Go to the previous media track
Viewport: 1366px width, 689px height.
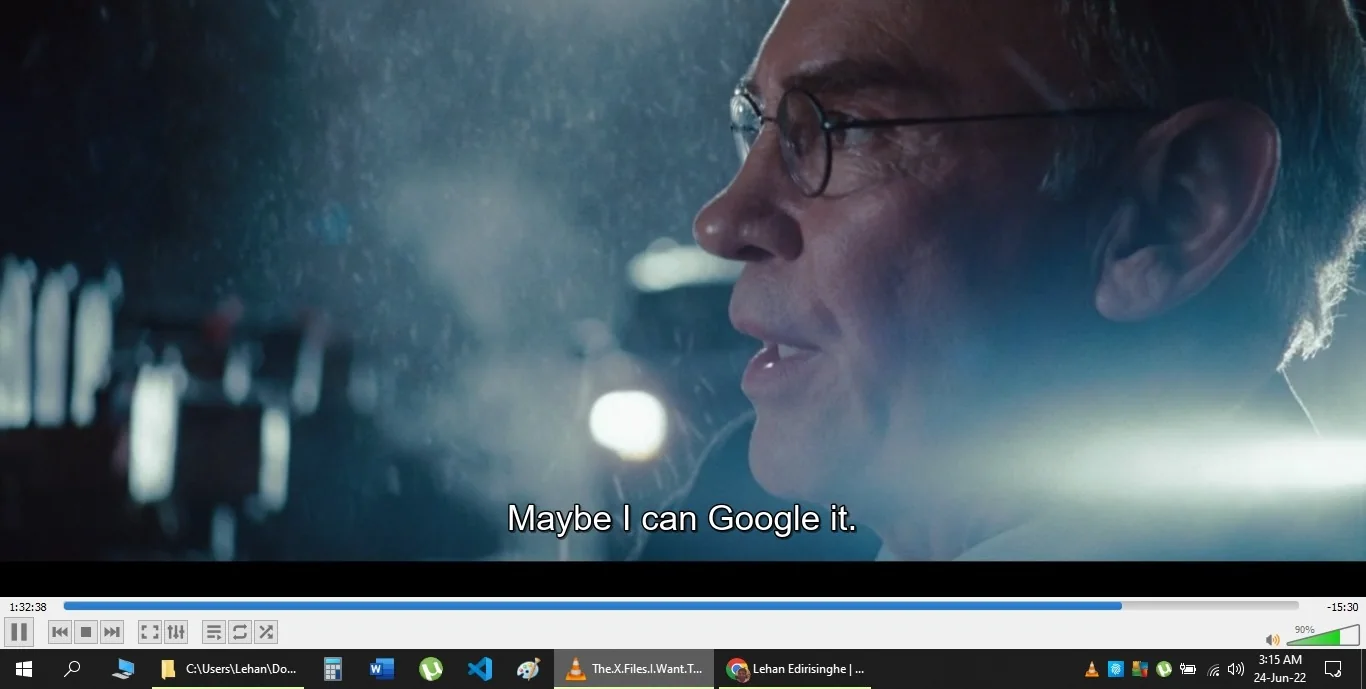point(60,632)
